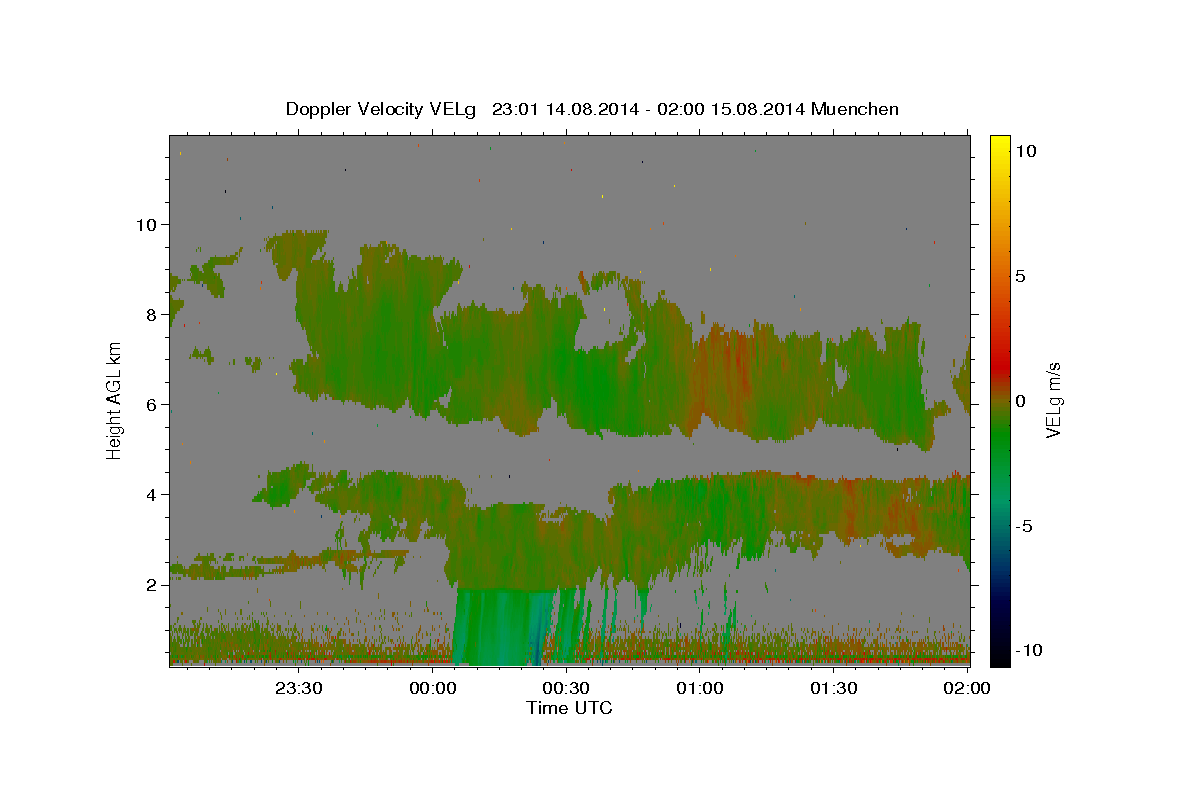1200x800 pixels.
Task: Click the upper cloud layer near 7 km at 00:30
Action: pyautogui.click(x=566, y=360)
